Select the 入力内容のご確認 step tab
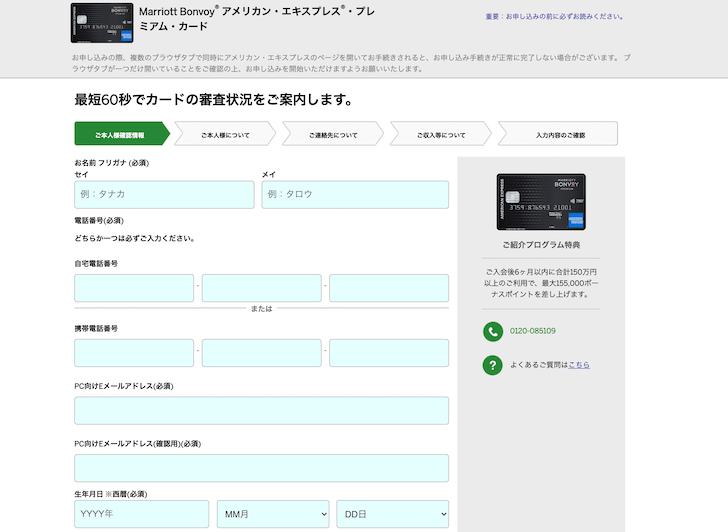Image resolution: width=728 pixels, height=532 pixels. (x=558, y=134)
